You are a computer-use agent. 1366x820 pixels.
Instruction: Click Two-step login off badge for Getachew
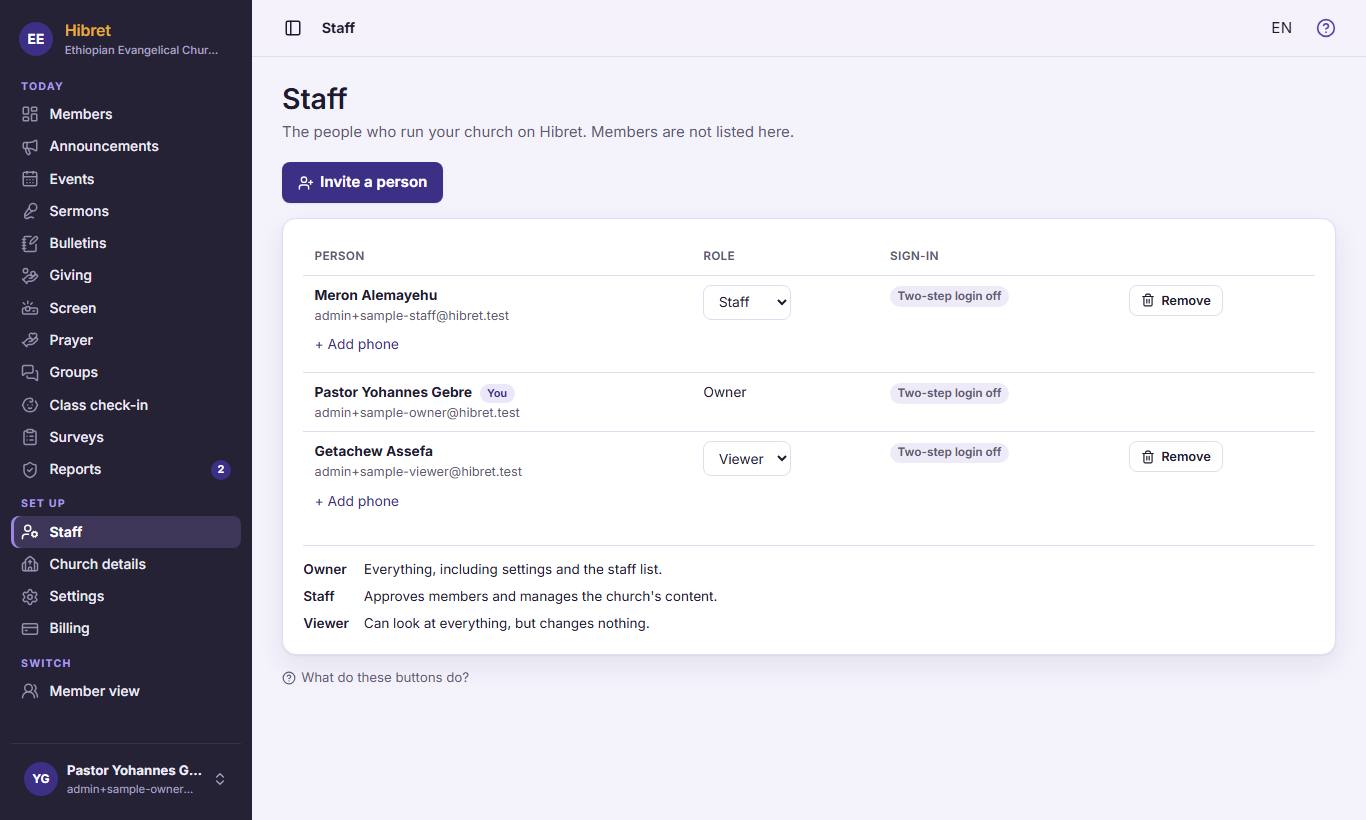click(x=949, y=452)
